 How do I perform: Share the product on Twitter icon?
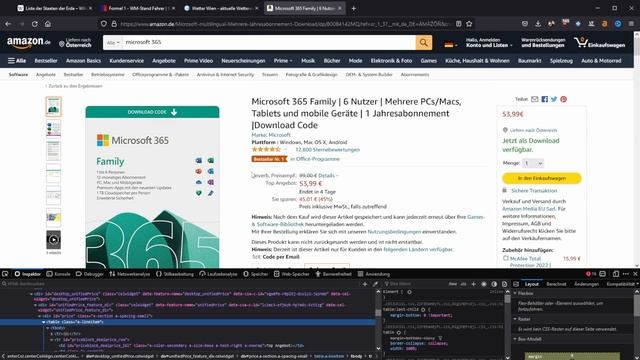click(554, 99)
